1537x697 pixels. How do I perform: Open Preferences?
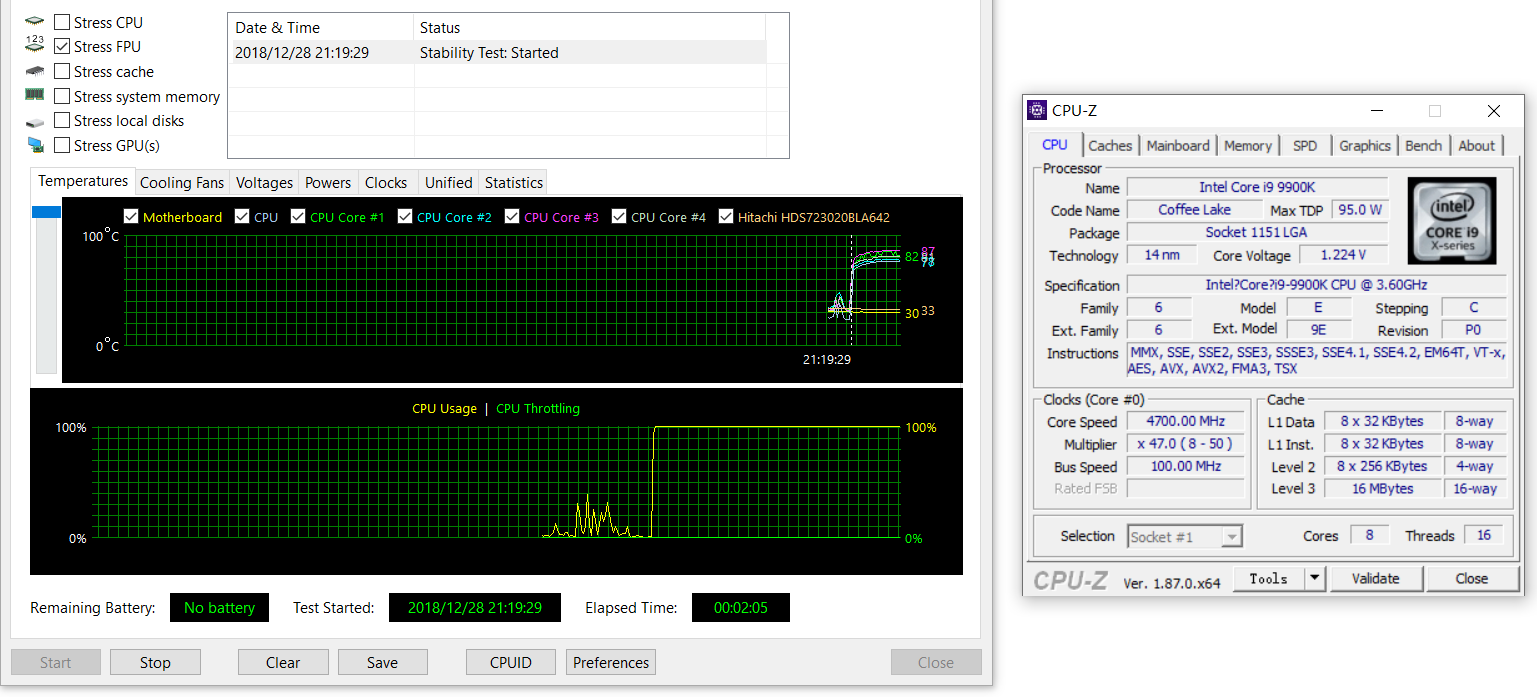[x=611, y=662]
